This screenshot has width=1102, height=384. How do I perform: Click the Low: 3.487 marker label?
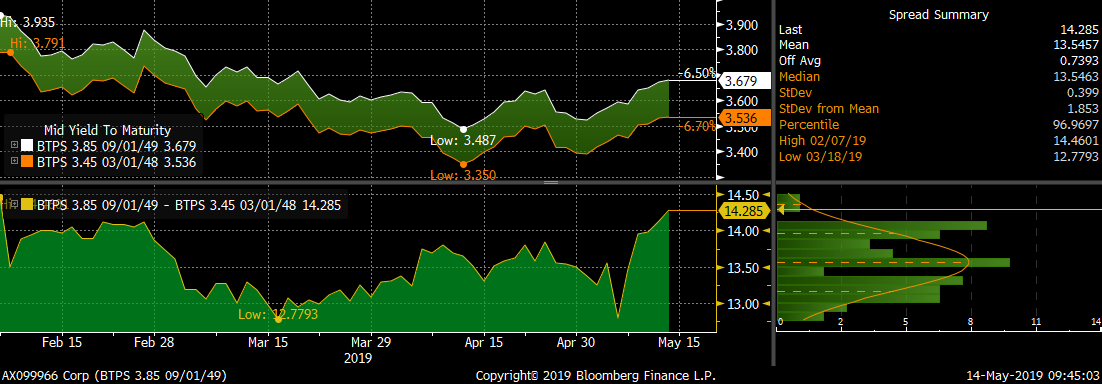[463, 141]
